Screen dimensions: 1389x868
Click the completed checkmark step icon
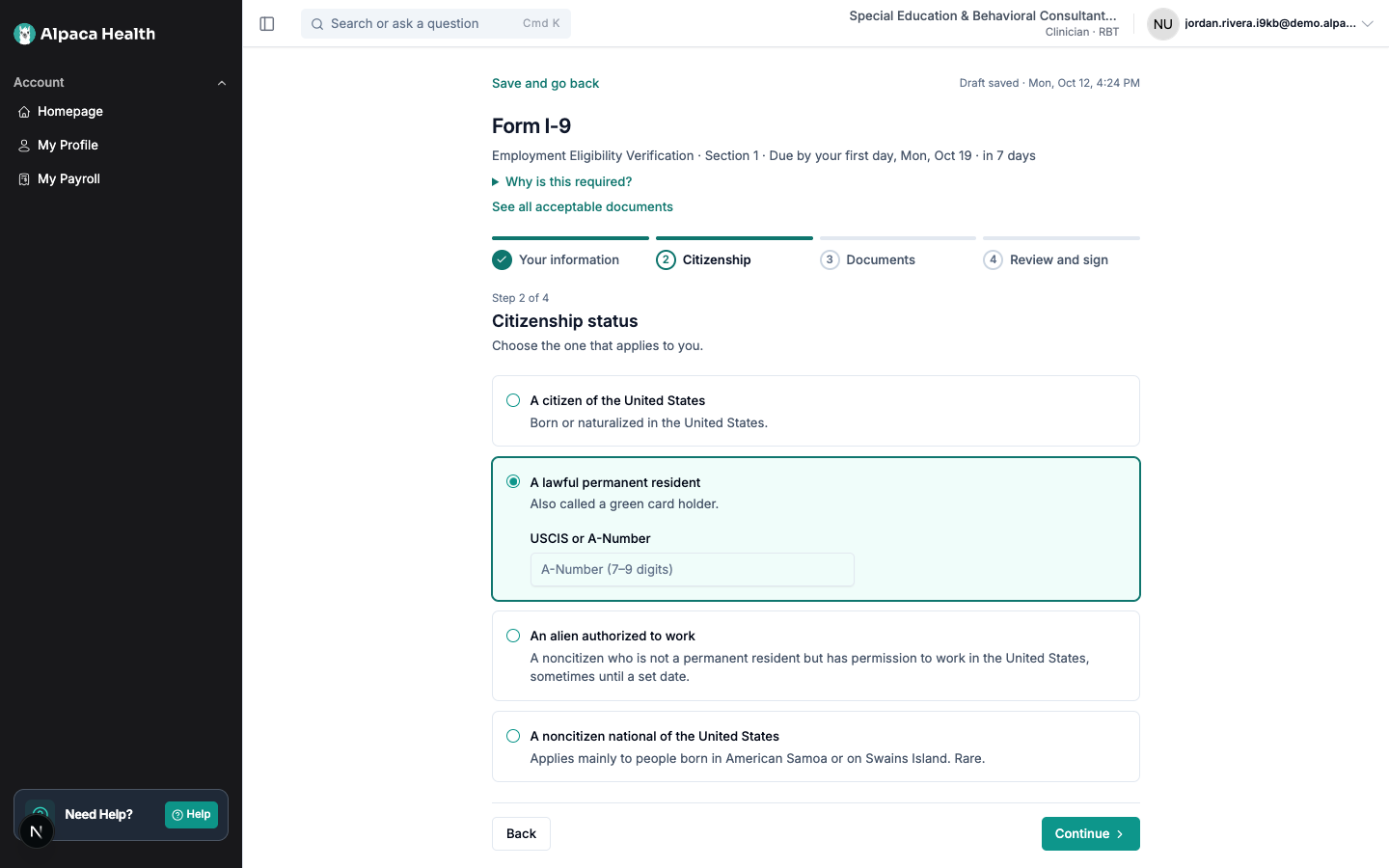tap(502, 259)
